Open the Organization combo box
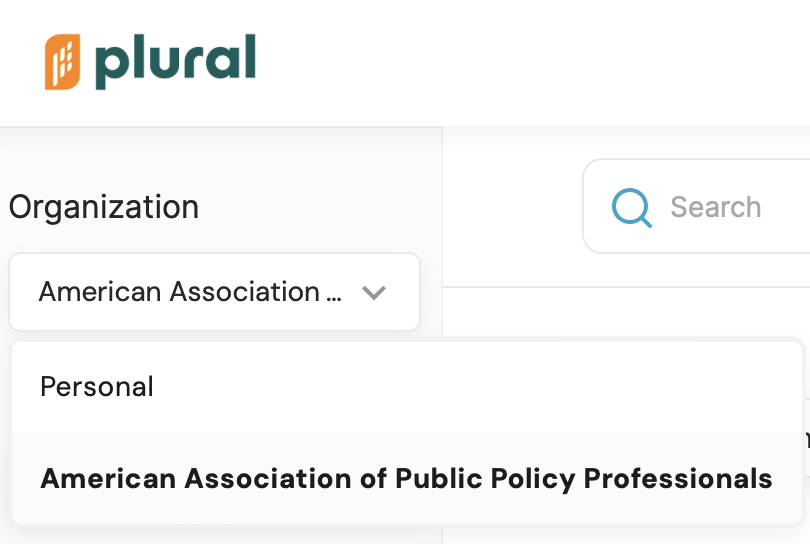This screenshot has height=544, width=810. (214, 292)
